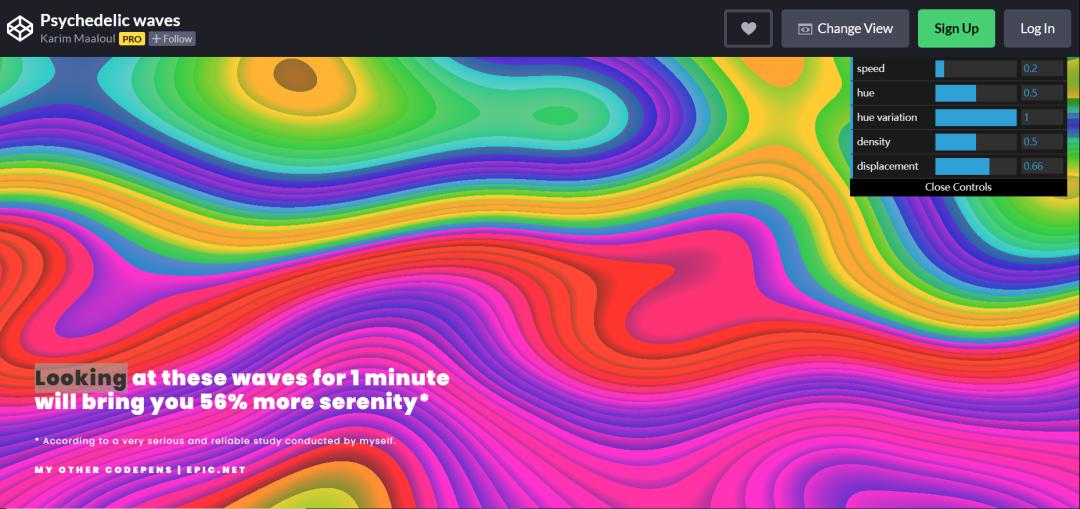Screen dimensions: 1080x509
Task: Click the highlighted word Looking
Action: coord(81,378)
